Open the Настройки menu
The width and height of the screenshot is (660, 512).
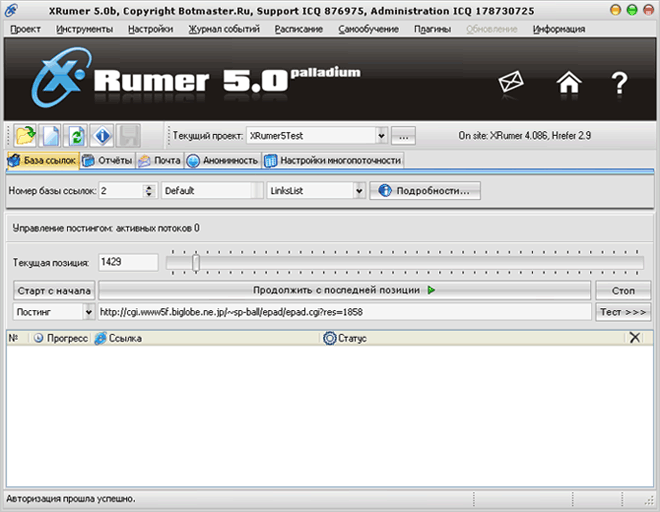tap(151, 29)
